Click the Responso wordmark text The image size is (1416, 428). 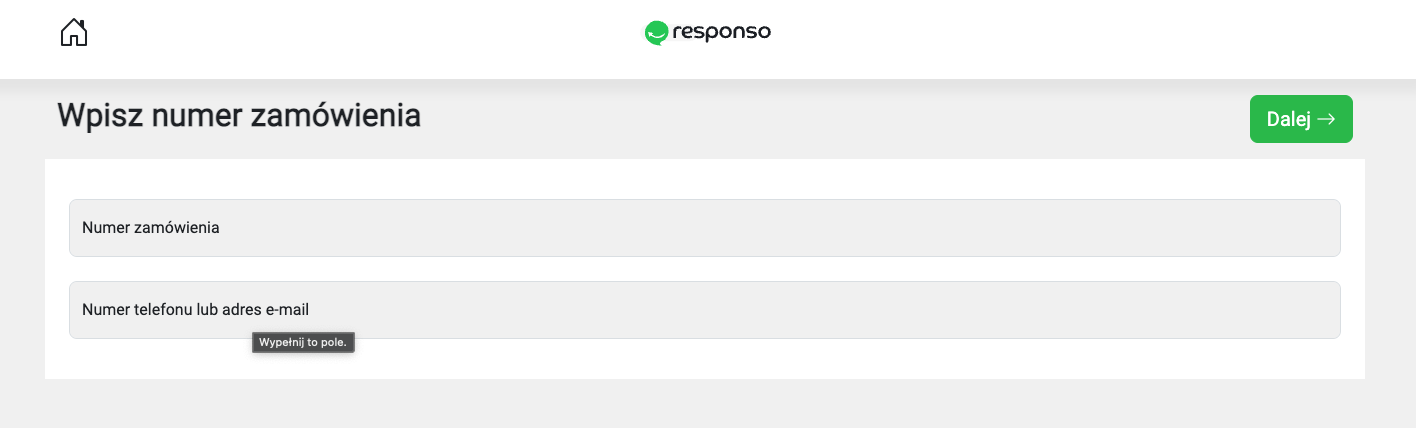click(x=721, y=33)
